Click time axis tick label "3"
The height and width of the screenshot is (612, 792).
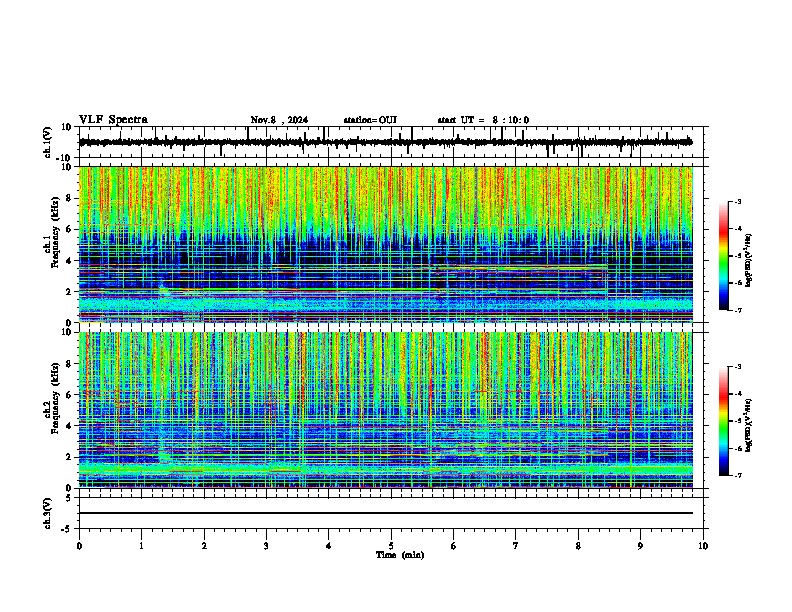(266, 546)
